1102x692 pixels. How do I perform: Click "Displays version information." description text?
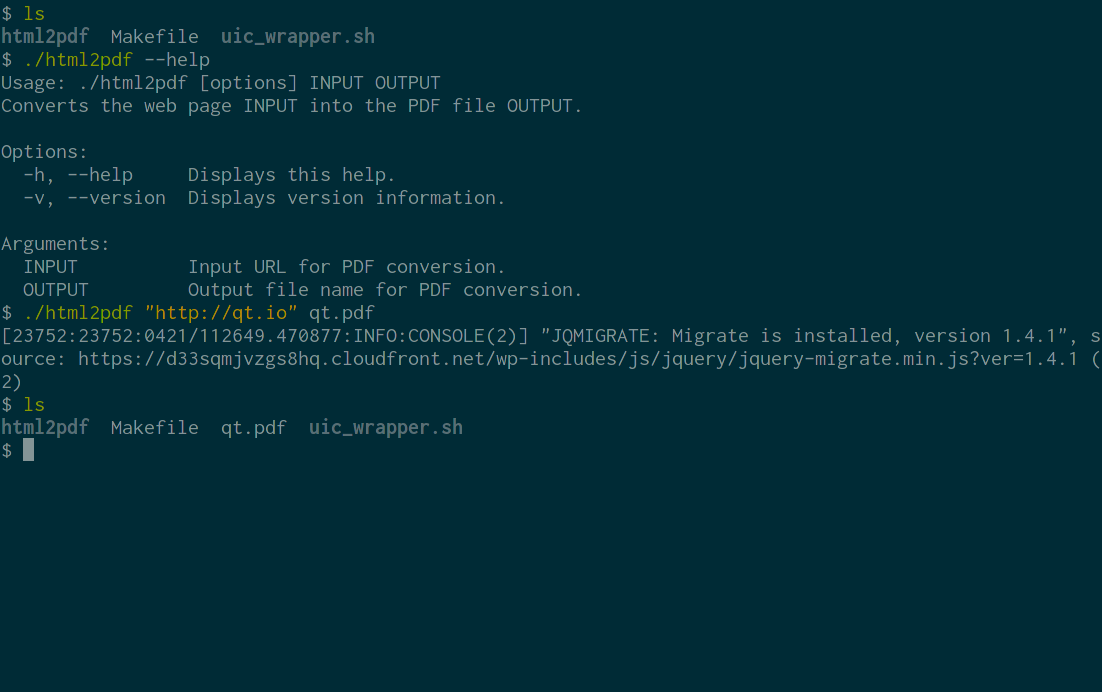pos(346,198)
